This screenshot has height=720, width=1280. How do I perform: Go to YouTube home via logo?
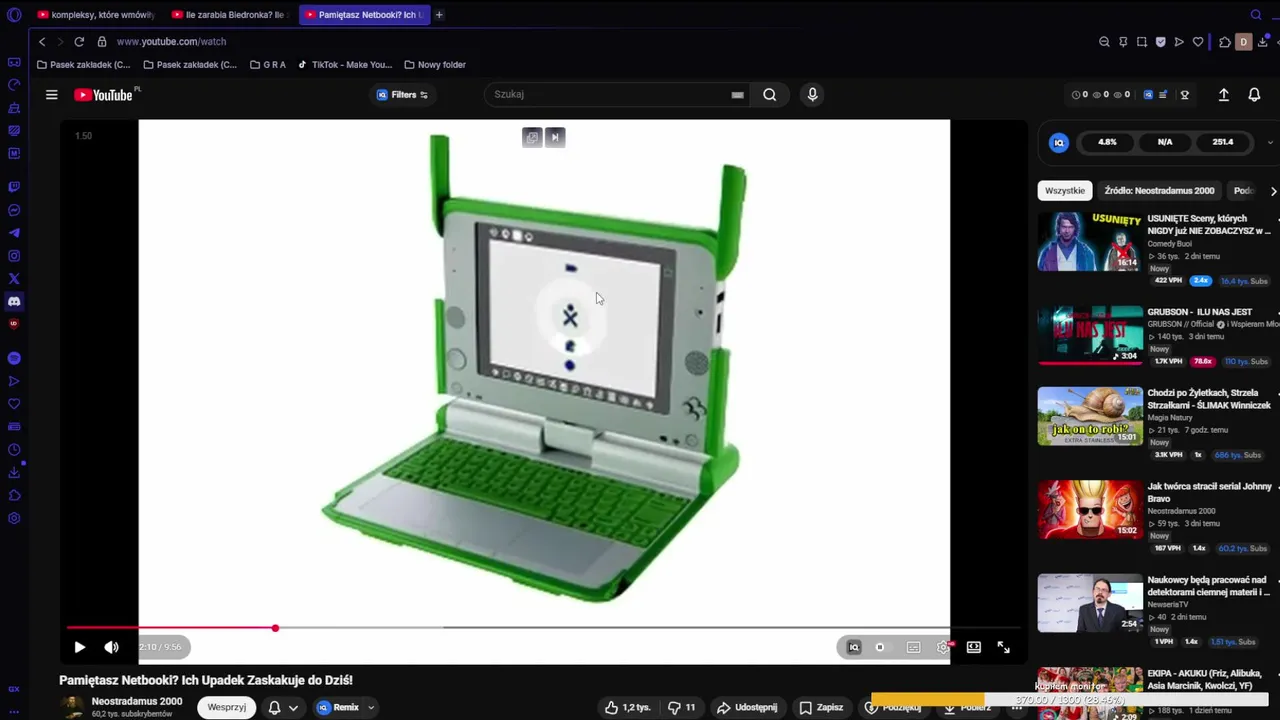[103, 95]
